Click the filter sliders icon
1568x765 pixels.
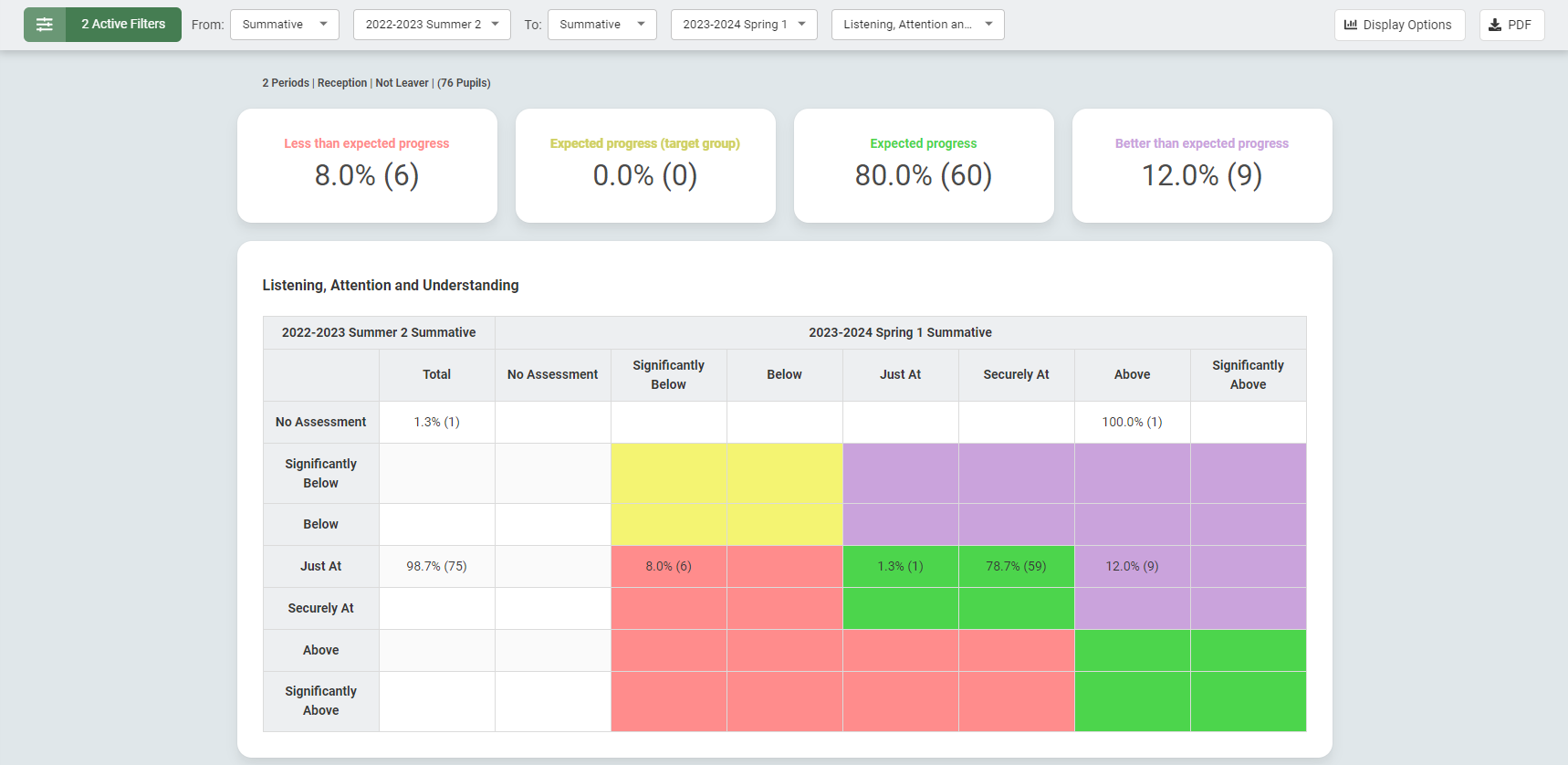click(45, 25)
